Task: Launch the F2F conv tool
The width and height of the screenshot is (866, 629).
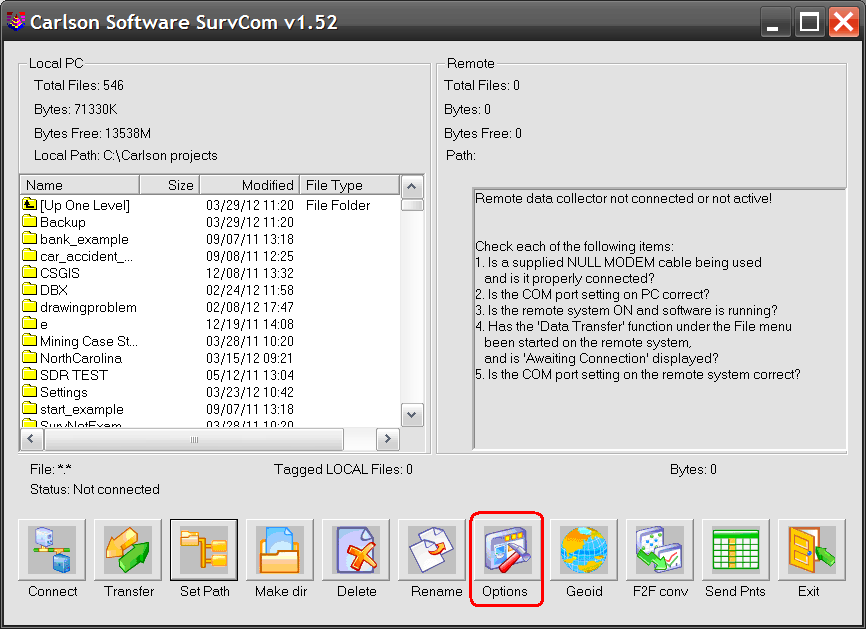Action: (659, 549)
